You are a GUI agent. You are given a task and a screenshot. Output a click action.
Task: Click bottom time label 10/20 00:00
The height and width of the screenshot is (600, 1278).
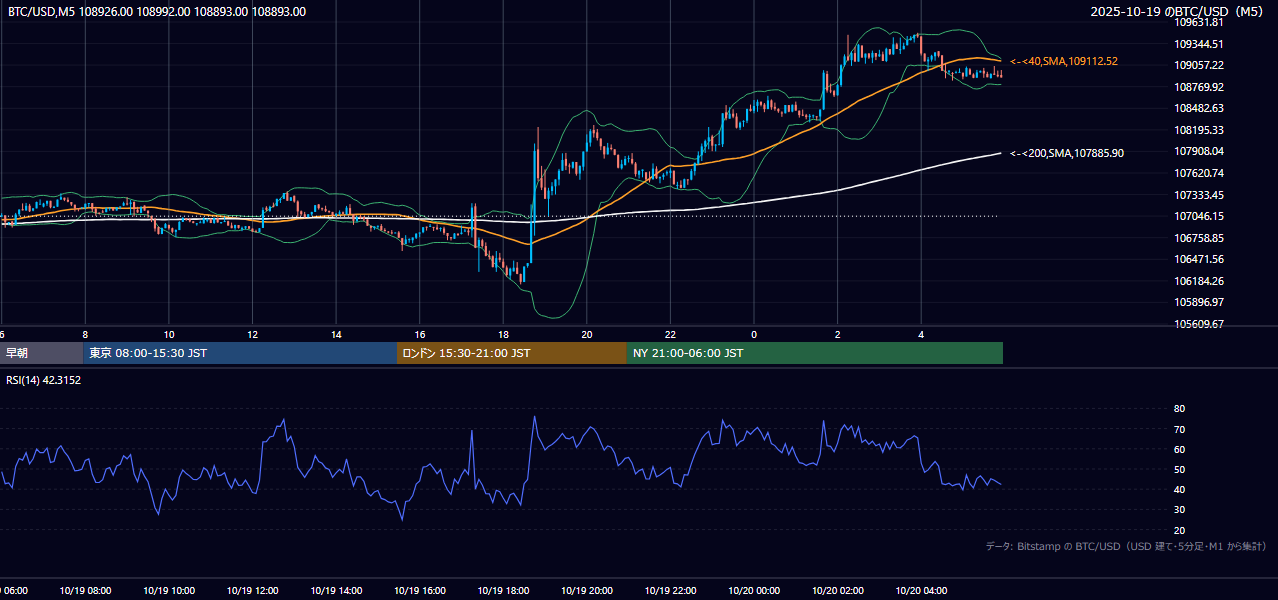(754, 591)
